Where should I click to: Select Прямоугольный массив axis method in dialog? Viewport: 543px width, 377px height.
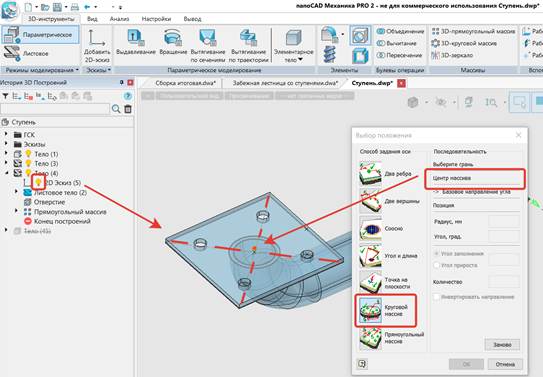[x=392, y=338]
